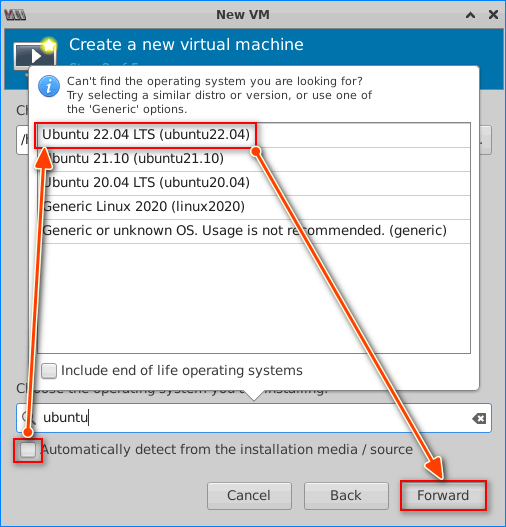Roll up the New VM window
Viewport: 506px width, 527px height.
click(x=470, y=15)
